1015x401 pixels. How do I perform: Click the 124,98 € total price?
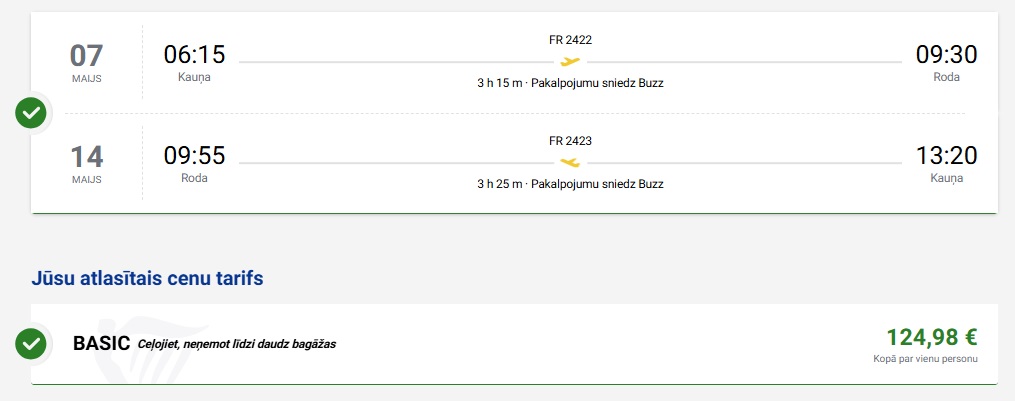coord(931,337)
